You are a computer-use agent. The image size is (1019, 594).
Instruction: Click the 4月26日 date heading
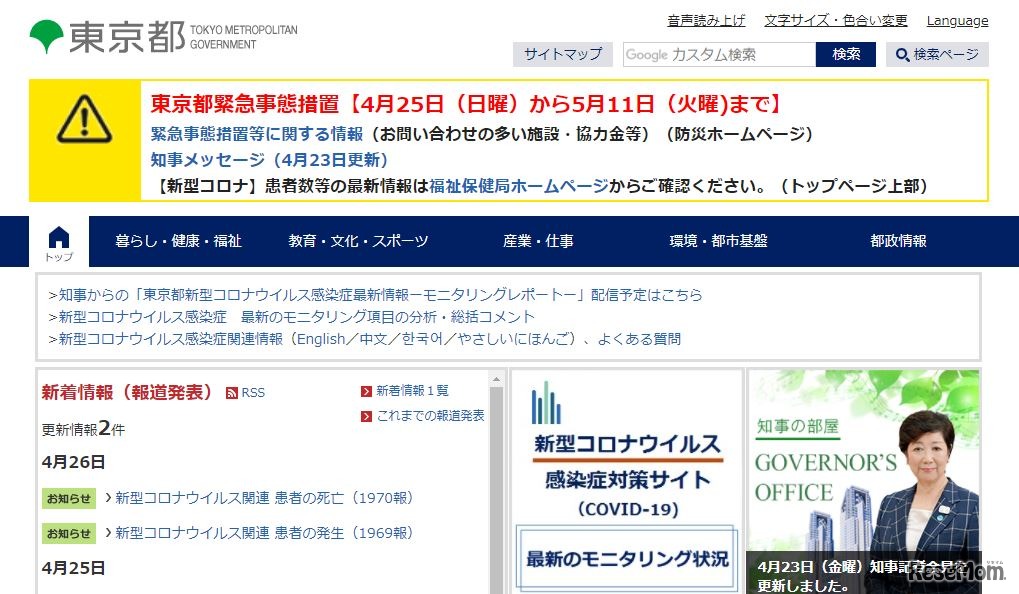[x=73, y=463]
